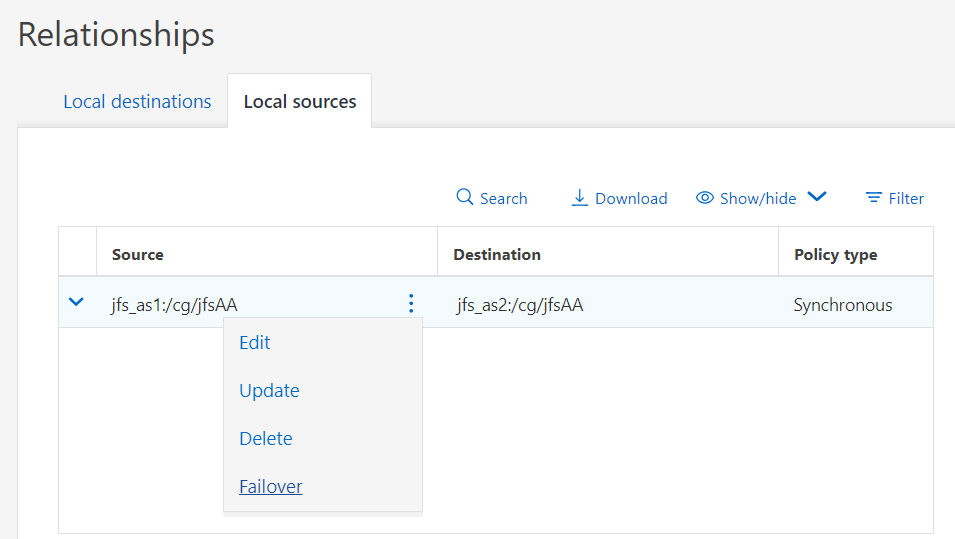
Task: Click the Filter lines icon
Action: [x=874, y=198]
